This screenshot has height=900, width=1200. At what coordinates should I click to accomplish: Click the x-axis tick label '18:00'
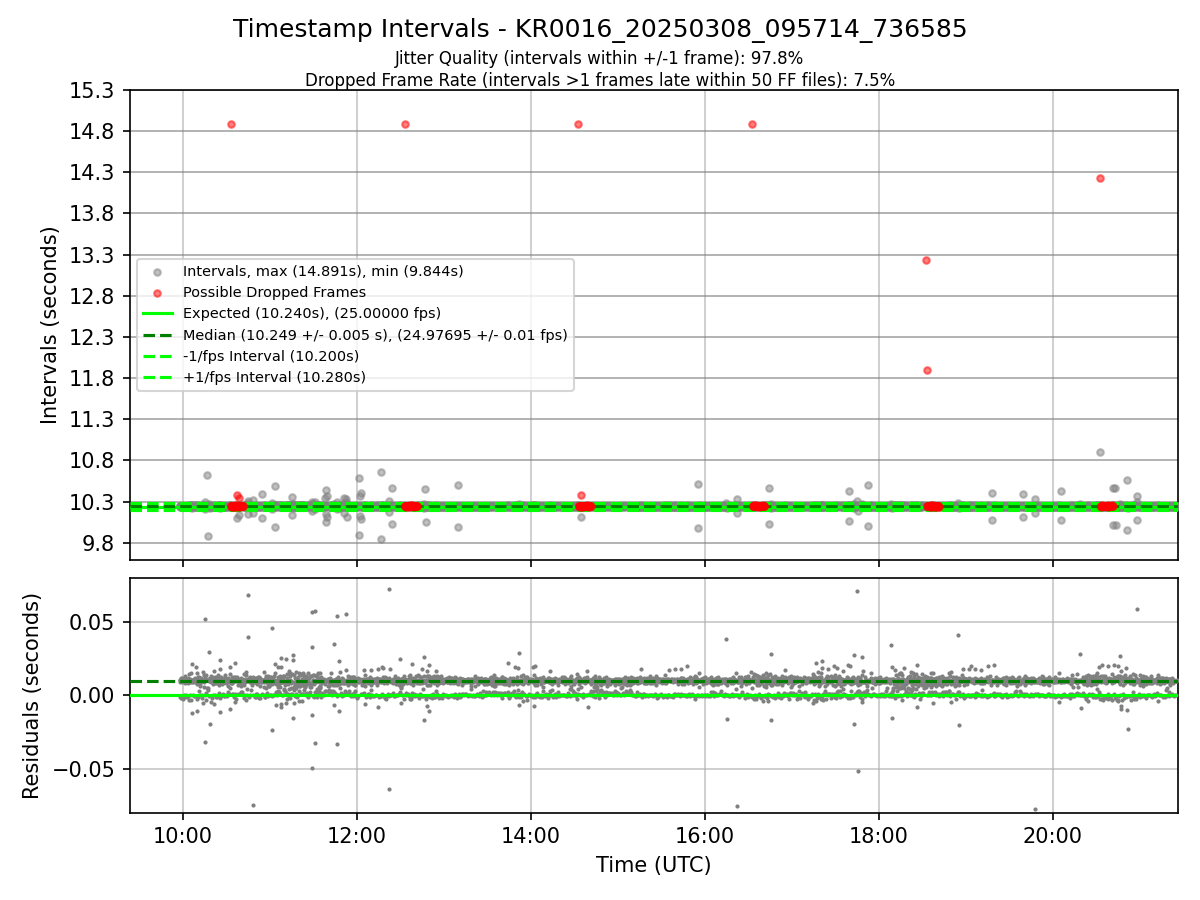pyautogui.click(x=879, y=835)
